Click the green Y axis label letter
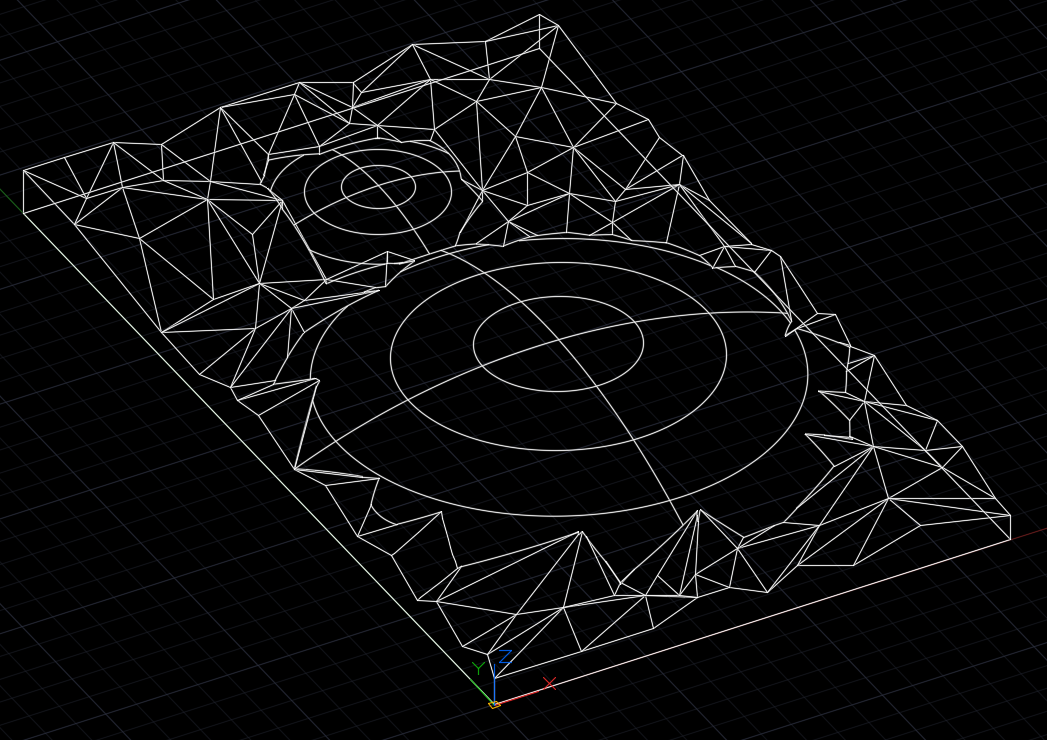Screen dimensions: 1047x740 pyautogui.click(x=479, y=668)
